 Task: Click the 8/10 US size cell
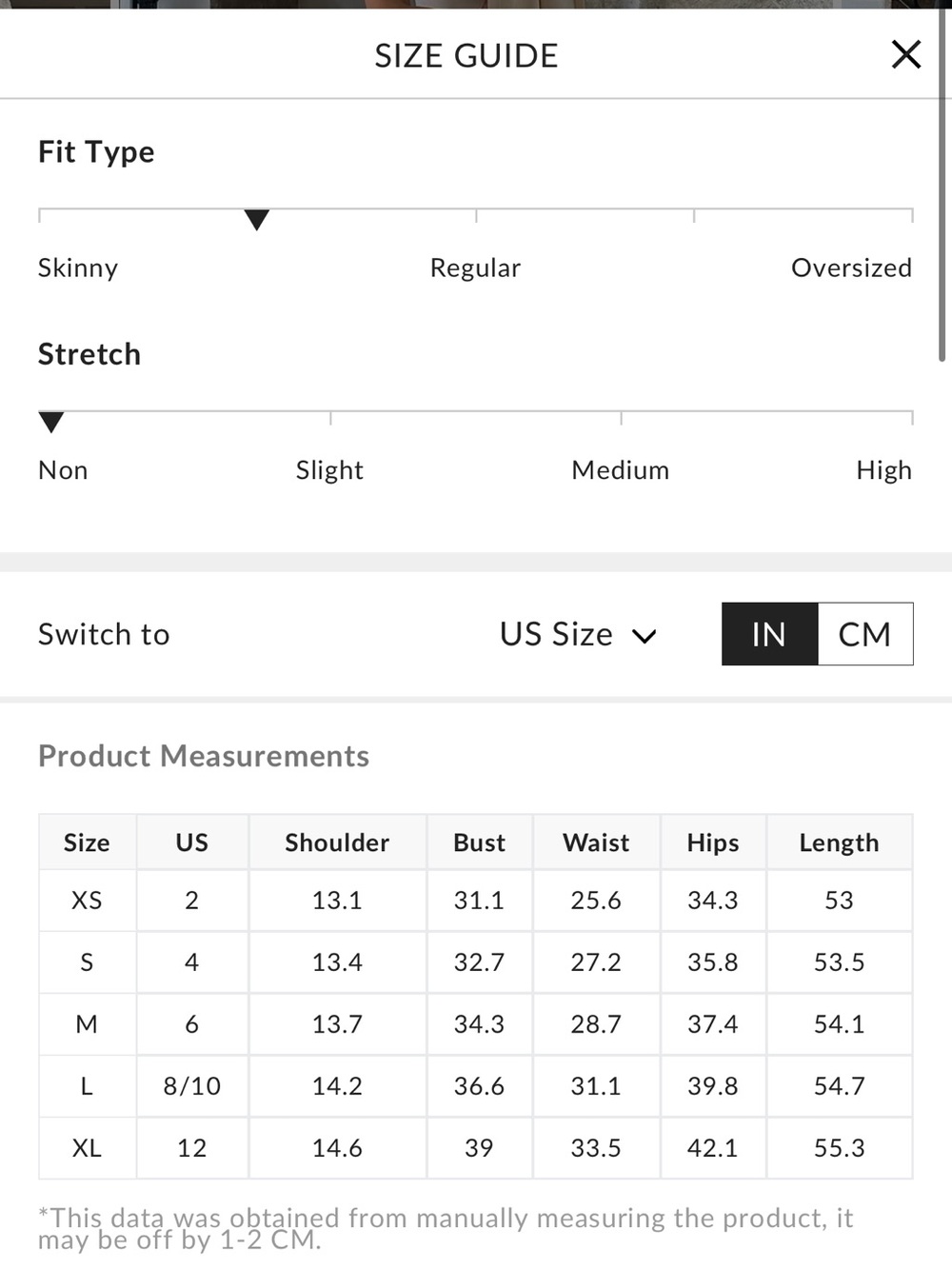(191, 1086)
